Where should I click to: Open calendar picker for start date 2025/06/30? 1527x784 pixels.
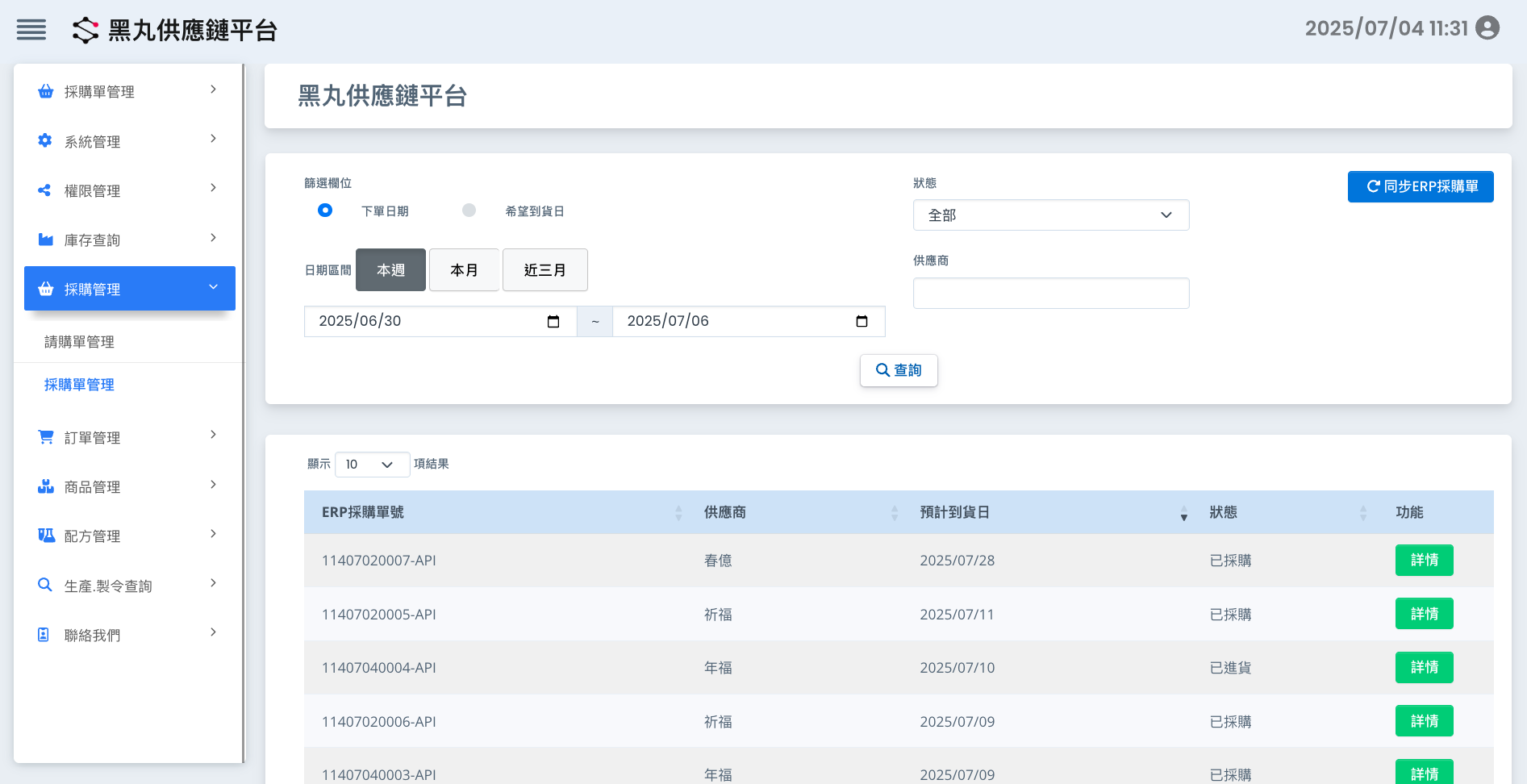click(x=553, y=322)
